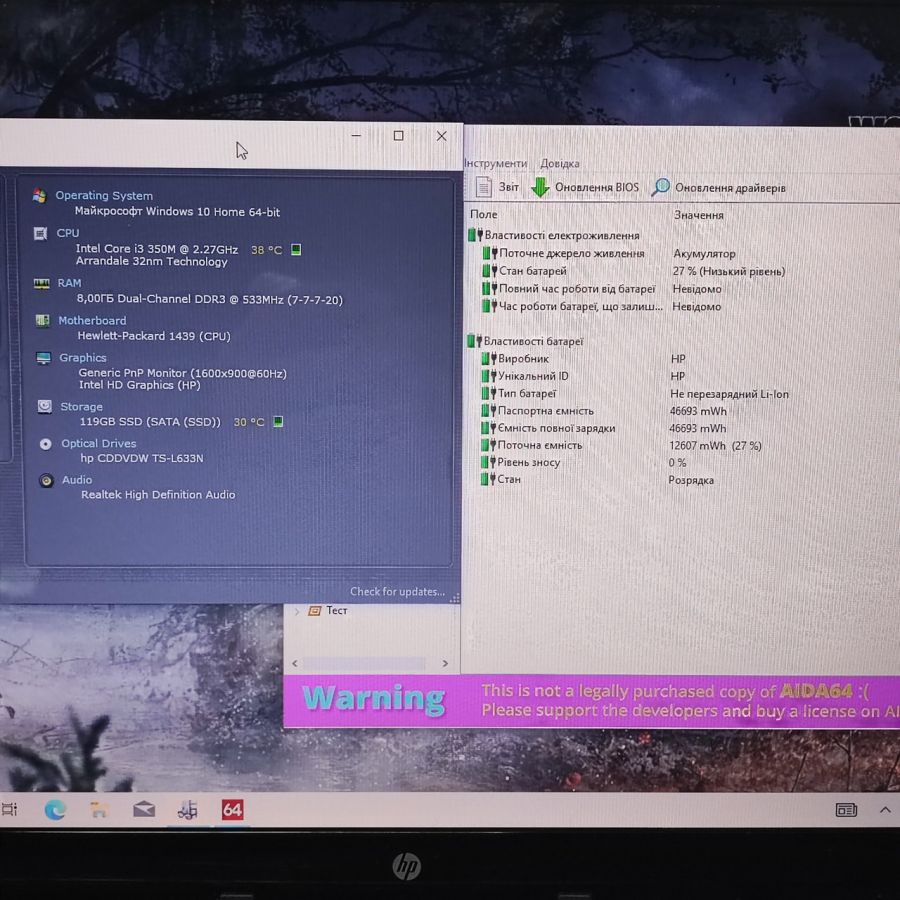Maximize the Speccy window

[x=398, y=135]
